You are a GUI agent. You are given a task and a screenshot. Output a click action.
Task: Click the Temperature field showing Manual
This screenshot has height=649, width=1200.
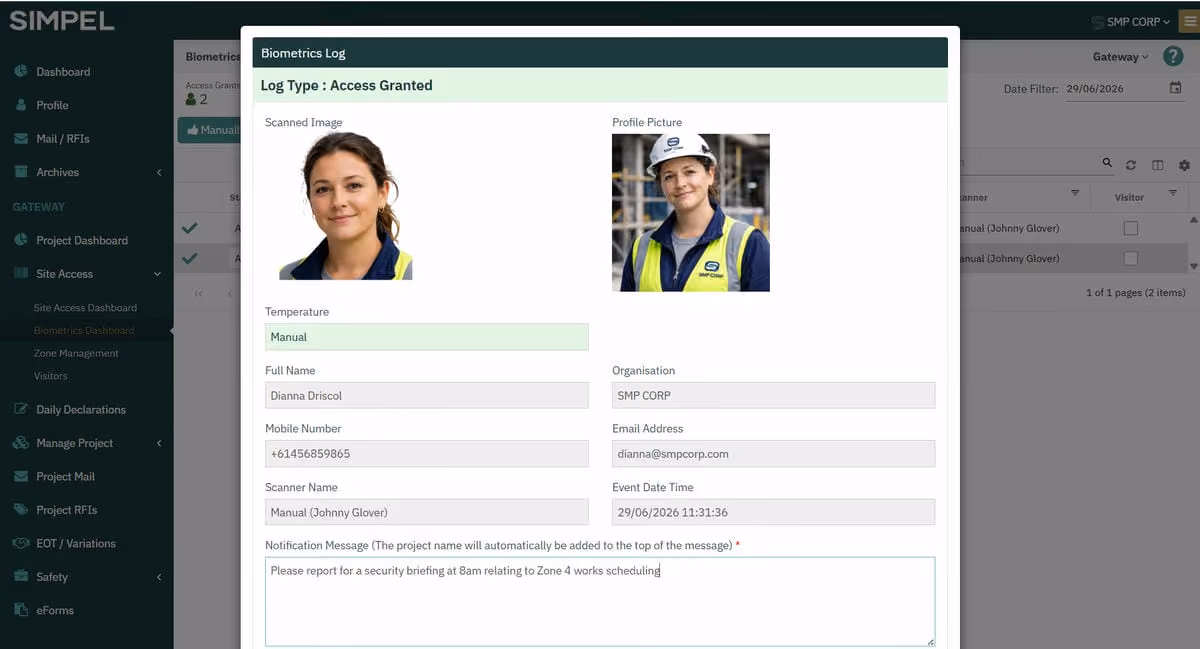click(x=427, y=337)
